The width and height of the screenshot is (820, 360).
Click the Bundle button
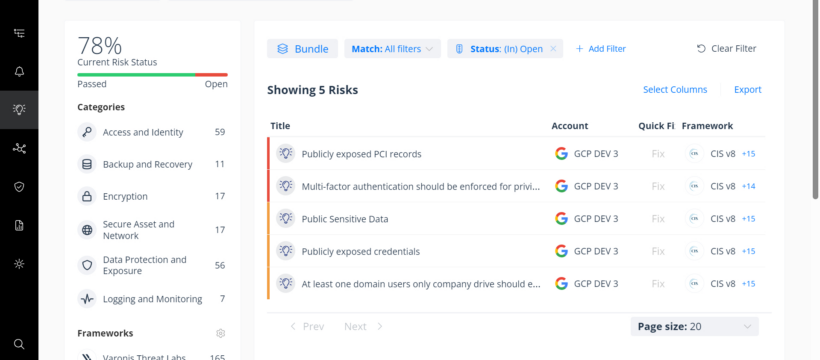(302, 49)
